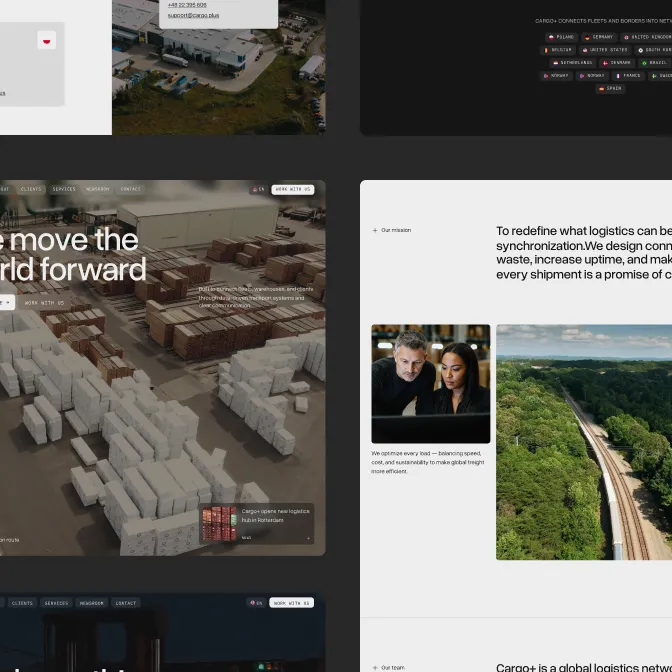Viewport: 672px width, 672px height.
Task: Click the 'move the world forward' headline
Action: [73, 254]
